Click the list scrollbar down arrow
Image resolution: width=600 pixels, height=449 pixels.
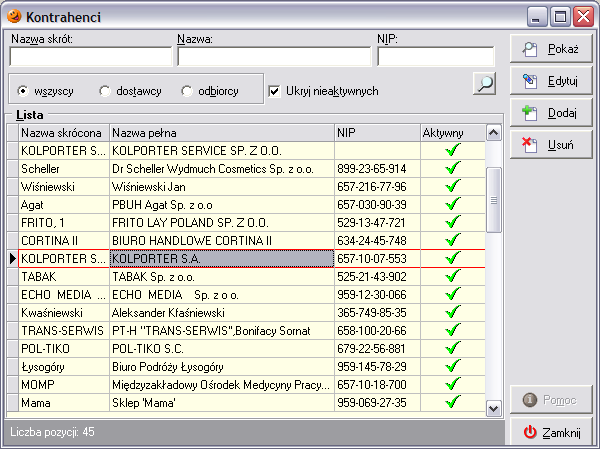point(494,408)
